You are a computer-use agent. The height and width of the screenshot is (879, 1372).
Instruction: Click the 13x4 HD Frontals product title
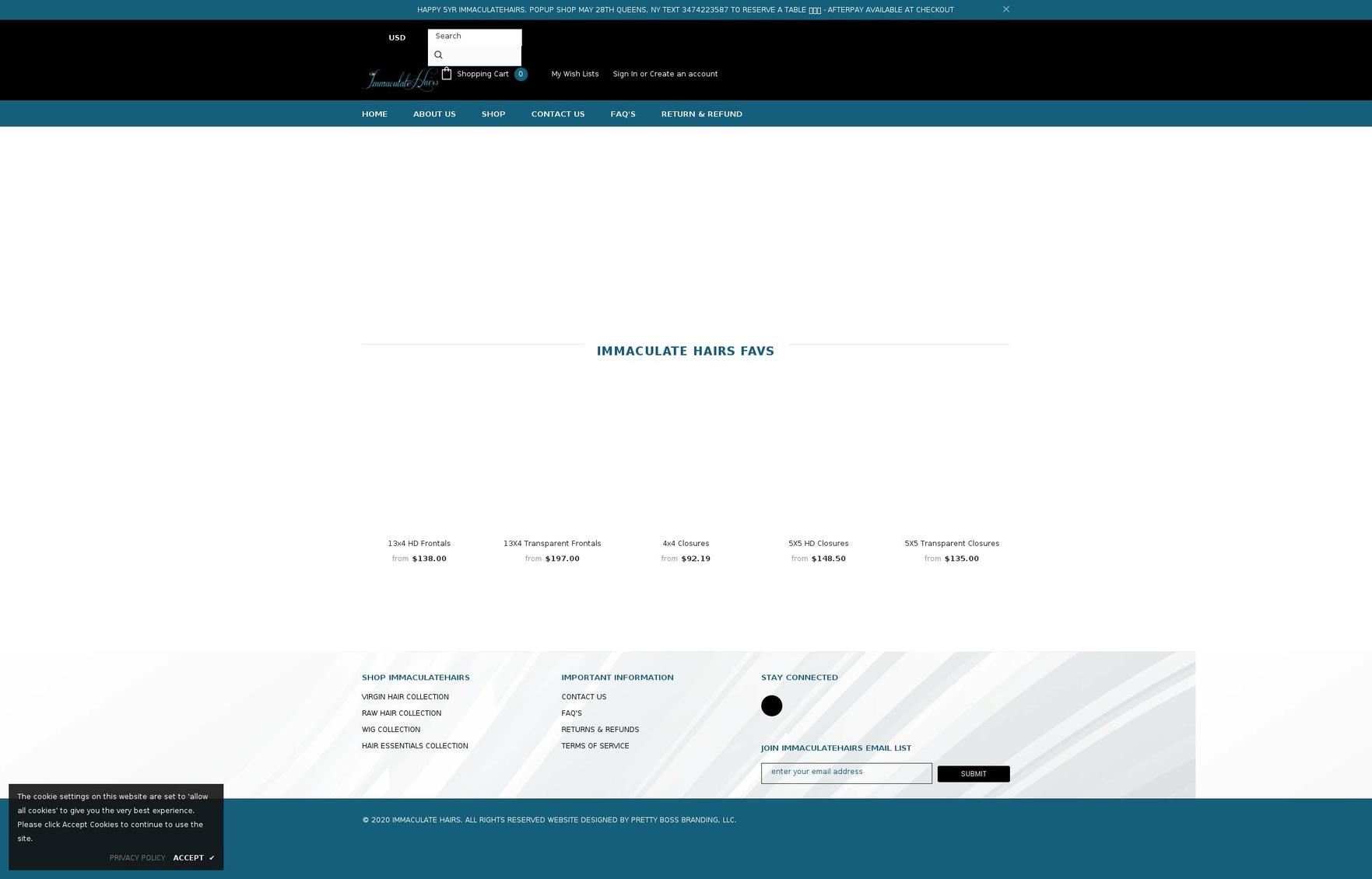tap(419, 543)
